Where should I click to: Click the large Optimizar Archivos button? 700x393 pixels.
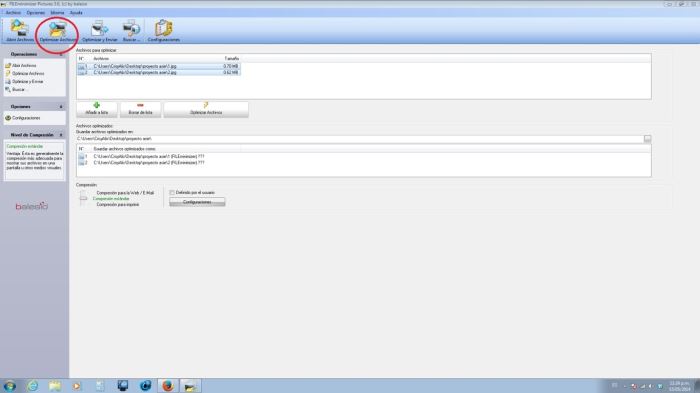pos(206,109)
